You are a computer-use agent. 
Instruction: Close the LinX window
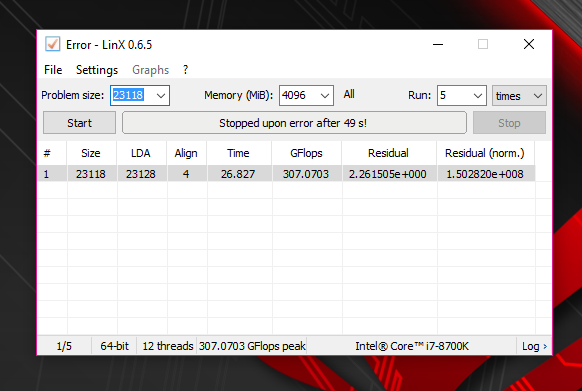(529, 44)
